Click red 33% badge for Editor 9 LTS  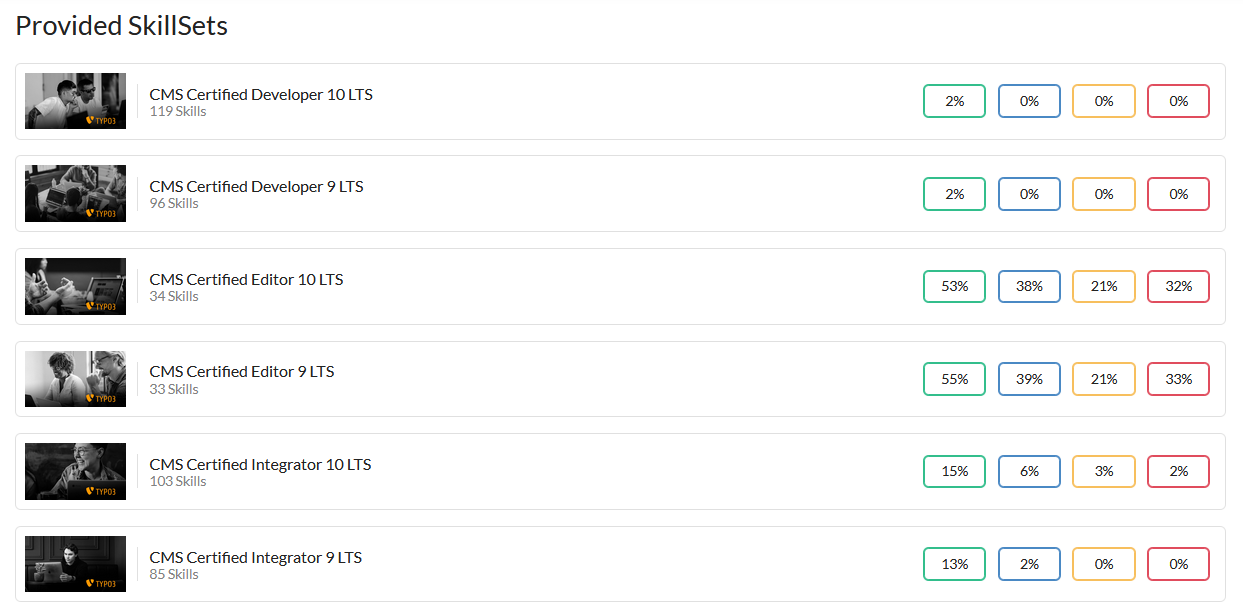(1178, 379)
